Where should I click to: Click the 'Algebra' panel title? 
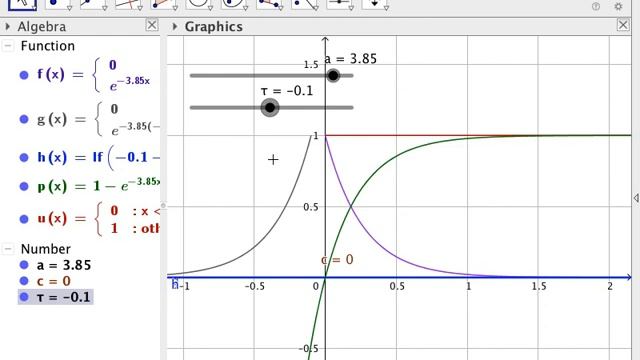point(42,27)
